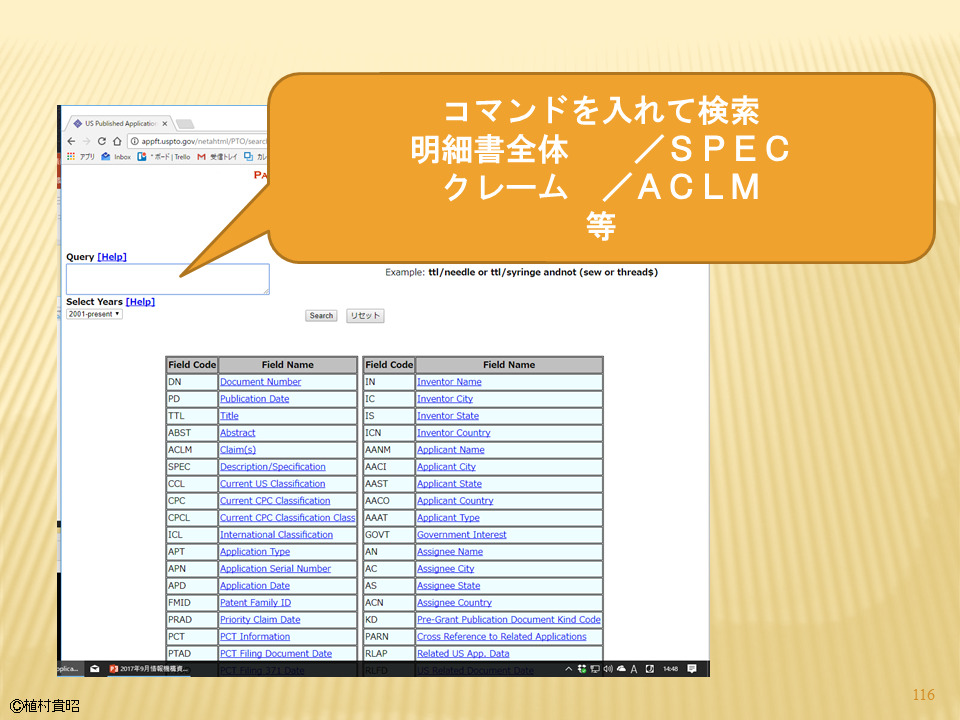
Task: Open the Priority Claim Date link
Action: tap(260, 620)
